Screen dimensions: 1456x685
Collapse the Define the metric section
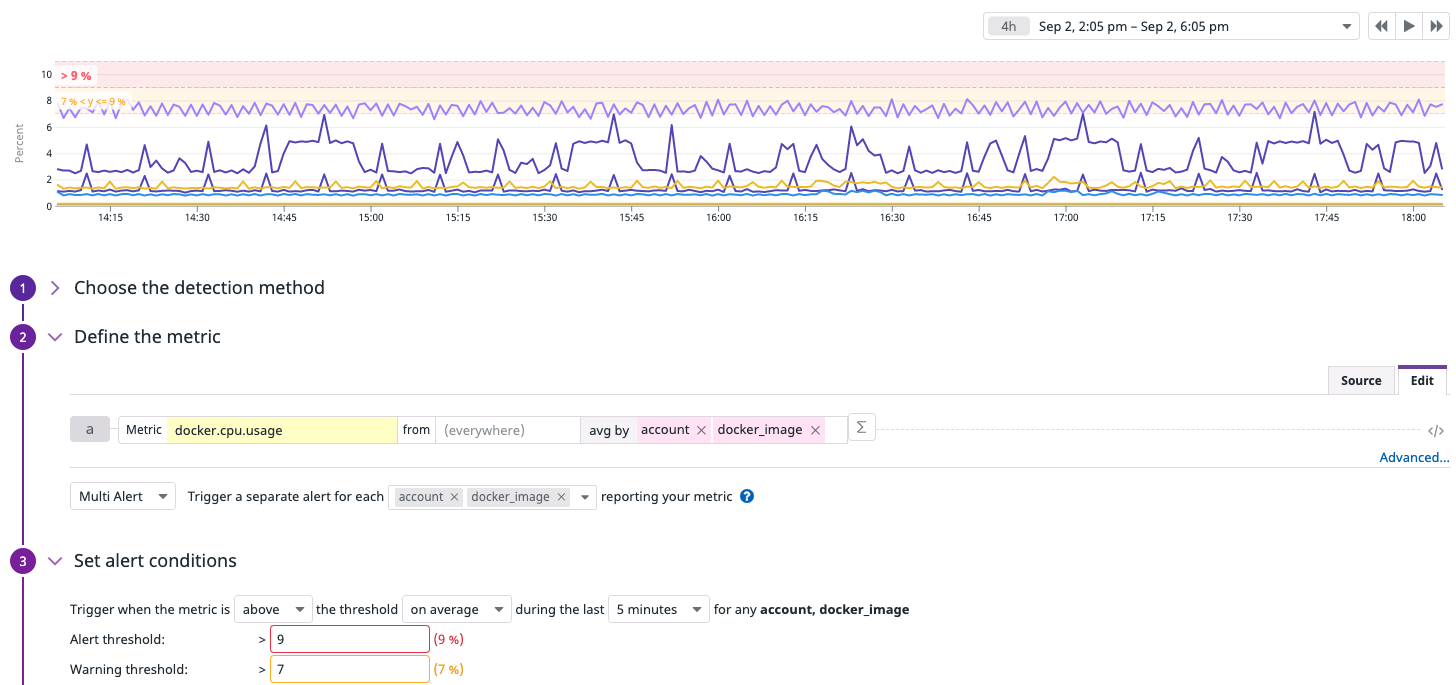55,337
